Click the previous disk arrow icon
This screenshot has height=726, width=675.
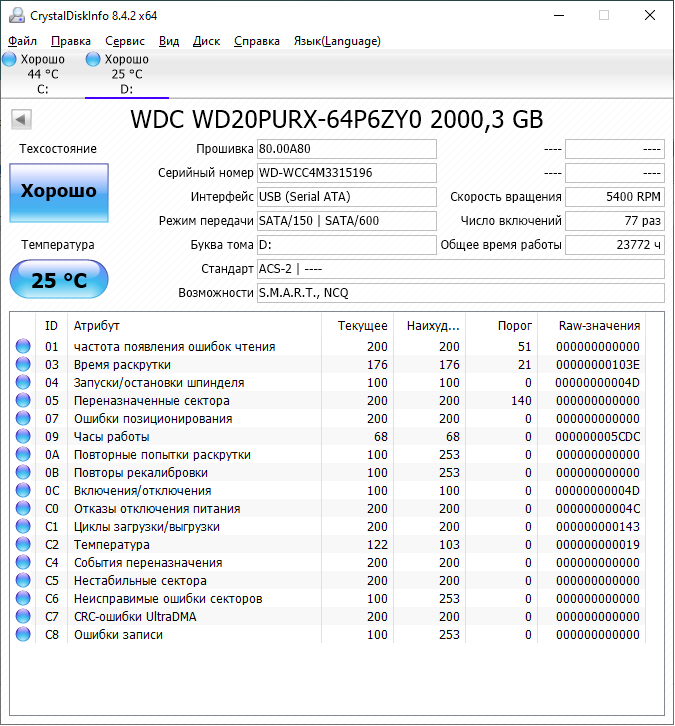(21, 120)
